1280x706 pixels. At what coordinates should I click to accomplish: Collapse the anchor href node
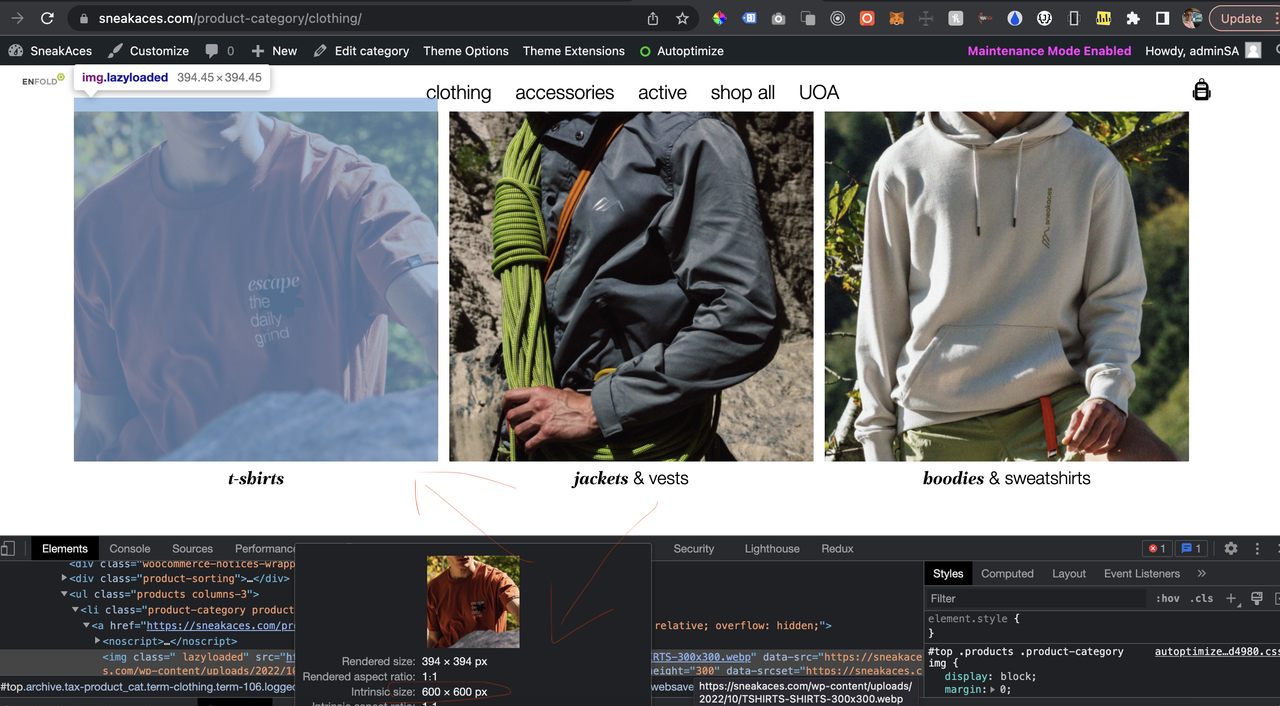click(x=87, y=626)
